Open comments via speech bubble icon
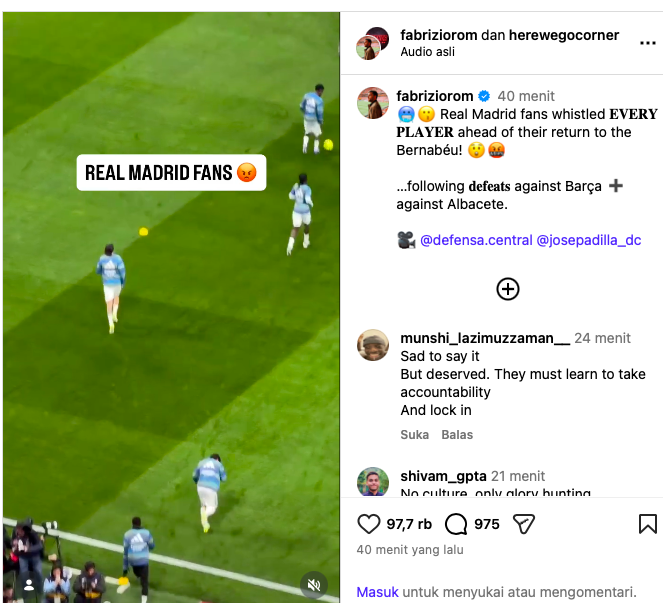The height and width of the screenshot is (603, 663). (456, 524)
